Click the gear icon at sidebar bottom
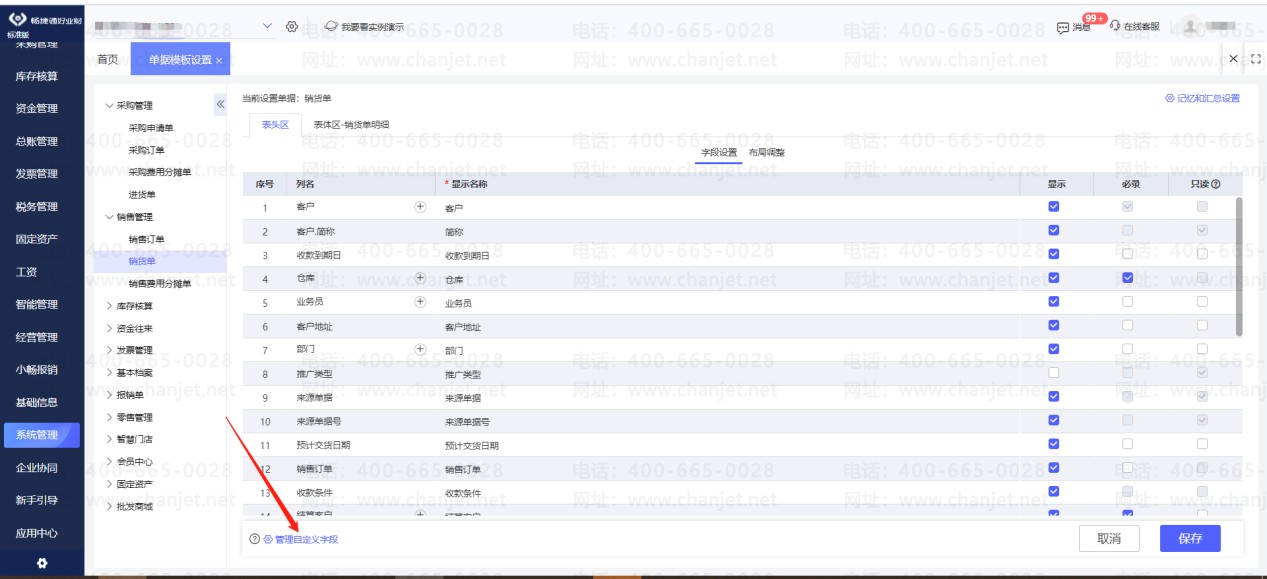Image resolution: width=1267 pixels, height=579 pixels. pyautogui.click(x=42, y=564)
